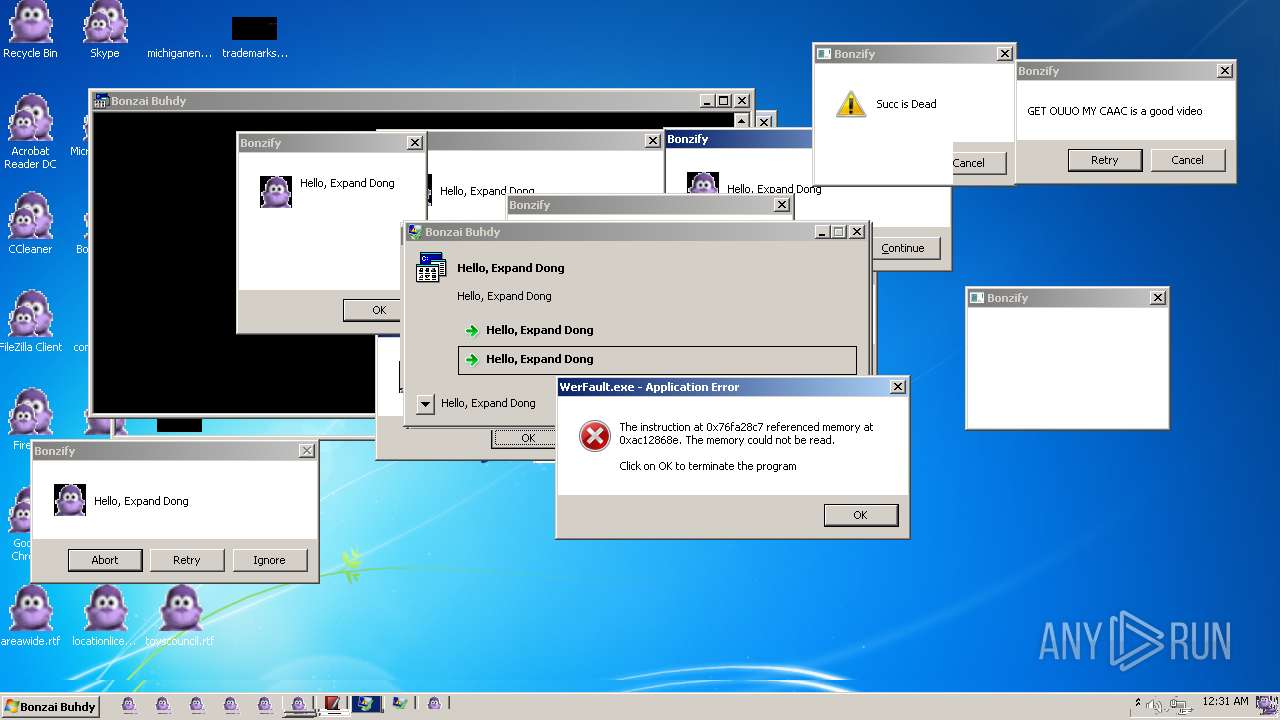Image resolution: width=1280 pixels, height=720 pixels.
Task: Click the title bar icon of the empty Bonzify window
Action: [977, 297]
